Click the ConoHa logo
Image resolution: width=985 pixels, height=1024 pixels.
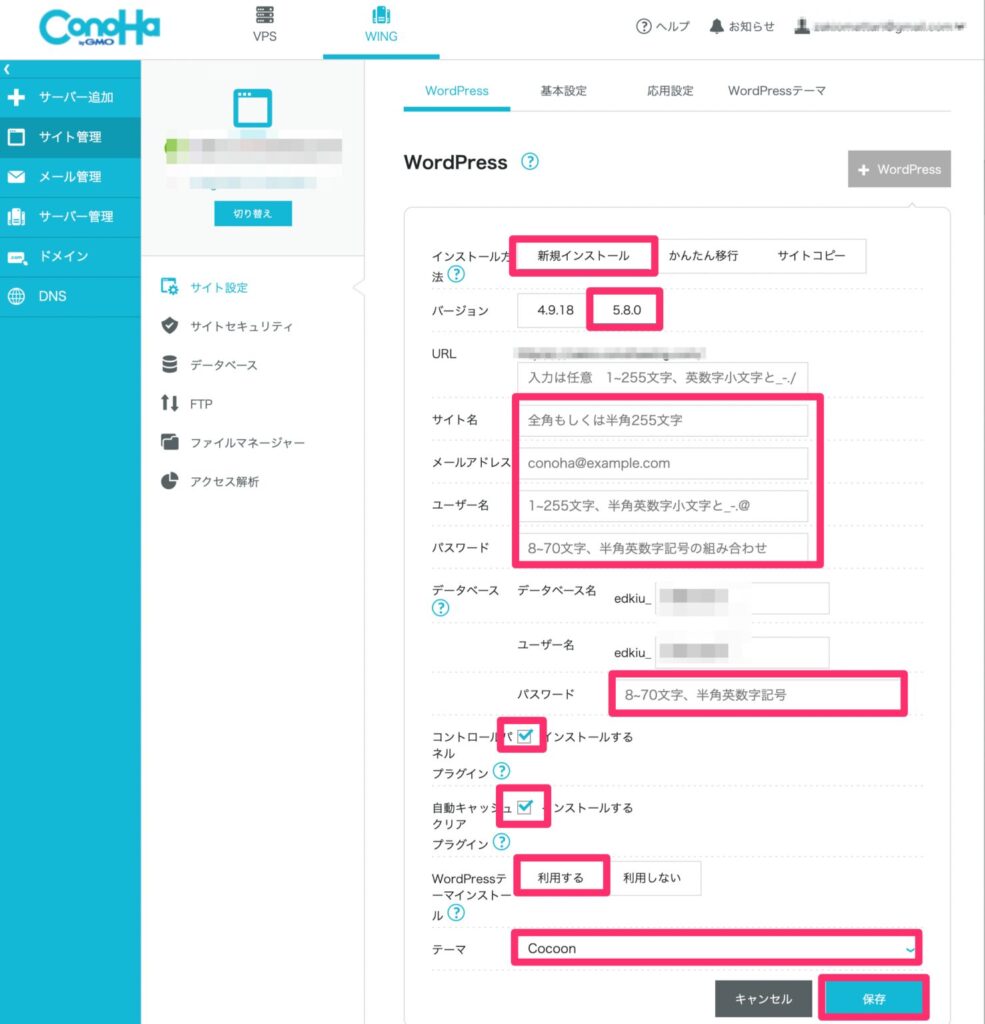pos(99,28)
